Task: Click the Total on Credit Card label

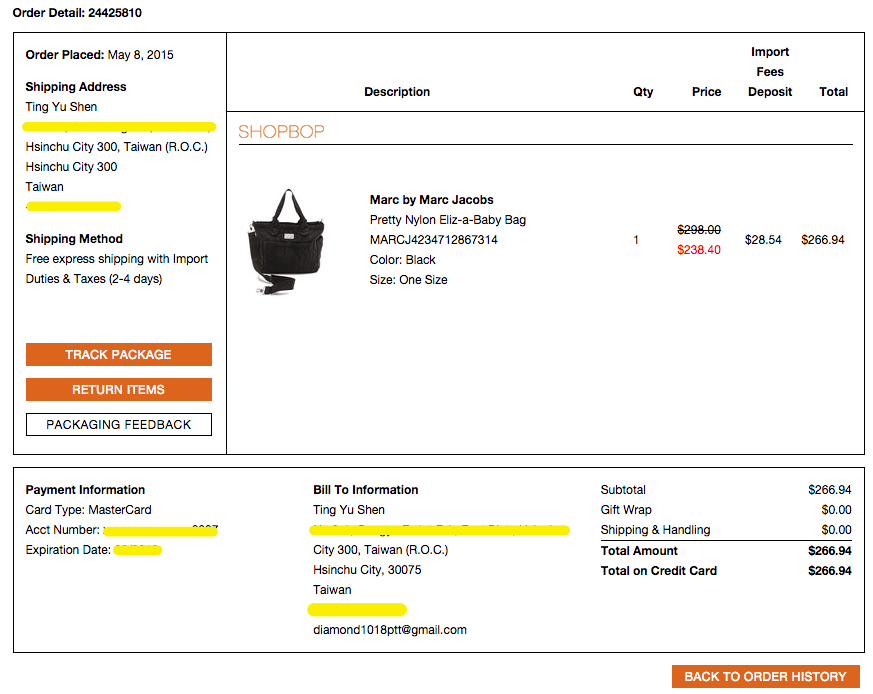Action: 659,571
